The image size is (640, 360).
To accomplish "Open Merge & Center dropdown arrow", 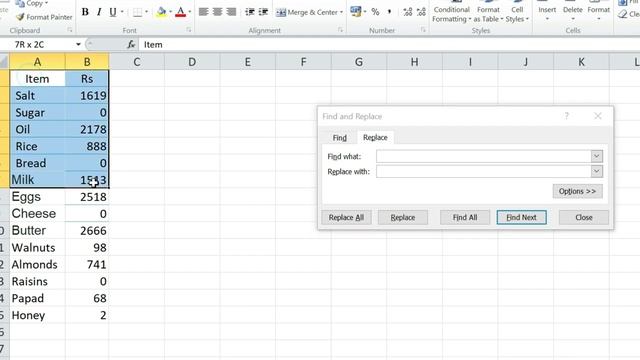I will click(341, 12).
